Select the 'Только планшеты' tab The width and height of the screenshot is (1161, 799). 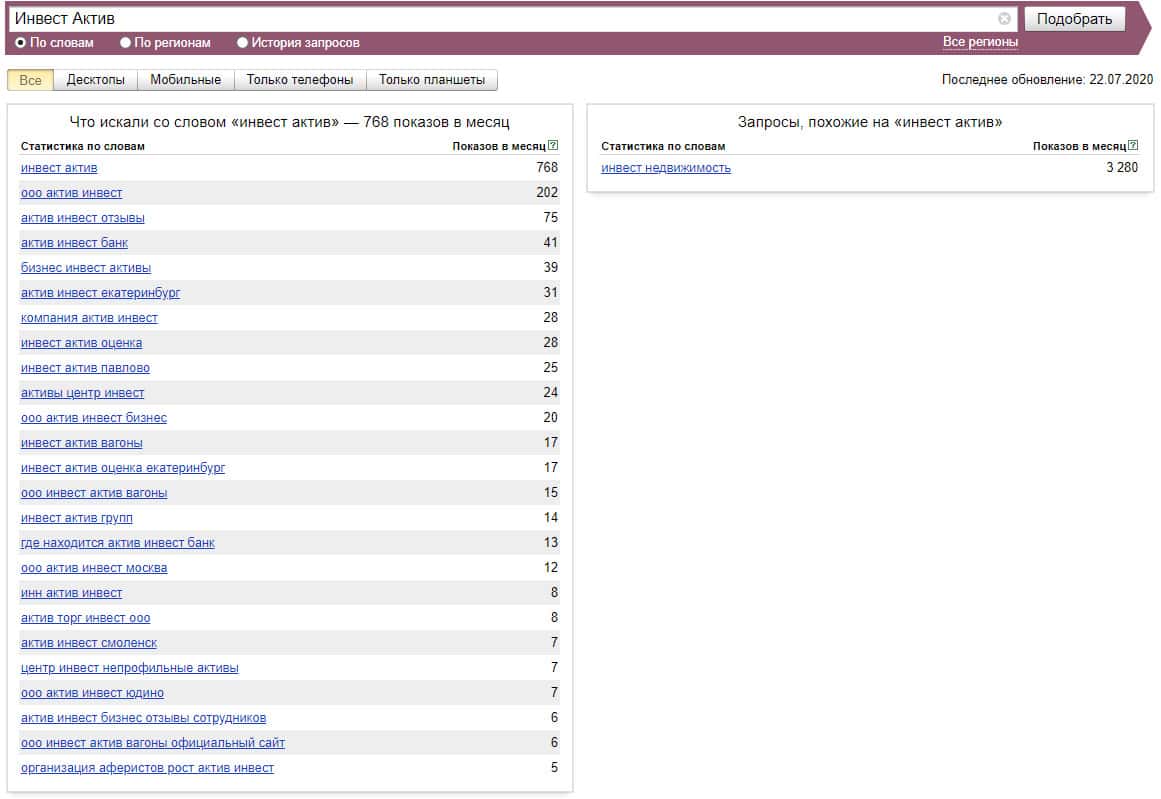(432, 80)
